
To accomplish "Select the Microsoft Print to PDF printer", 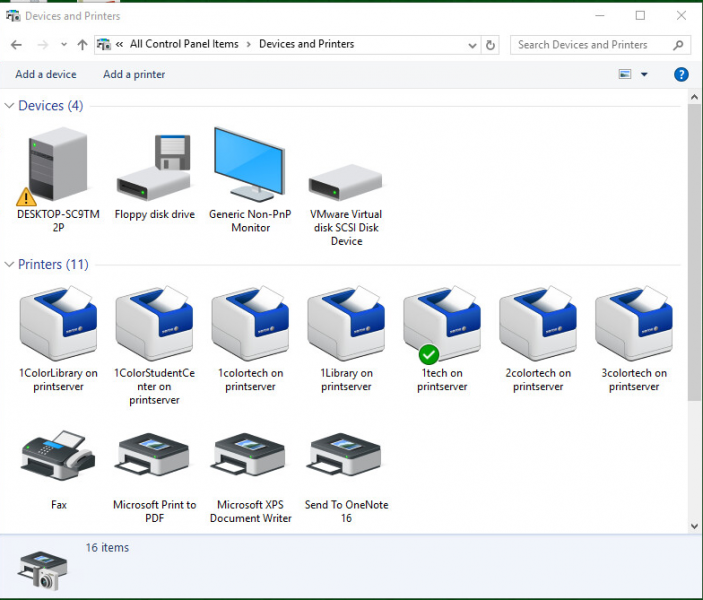I will (x=154, y=455).
